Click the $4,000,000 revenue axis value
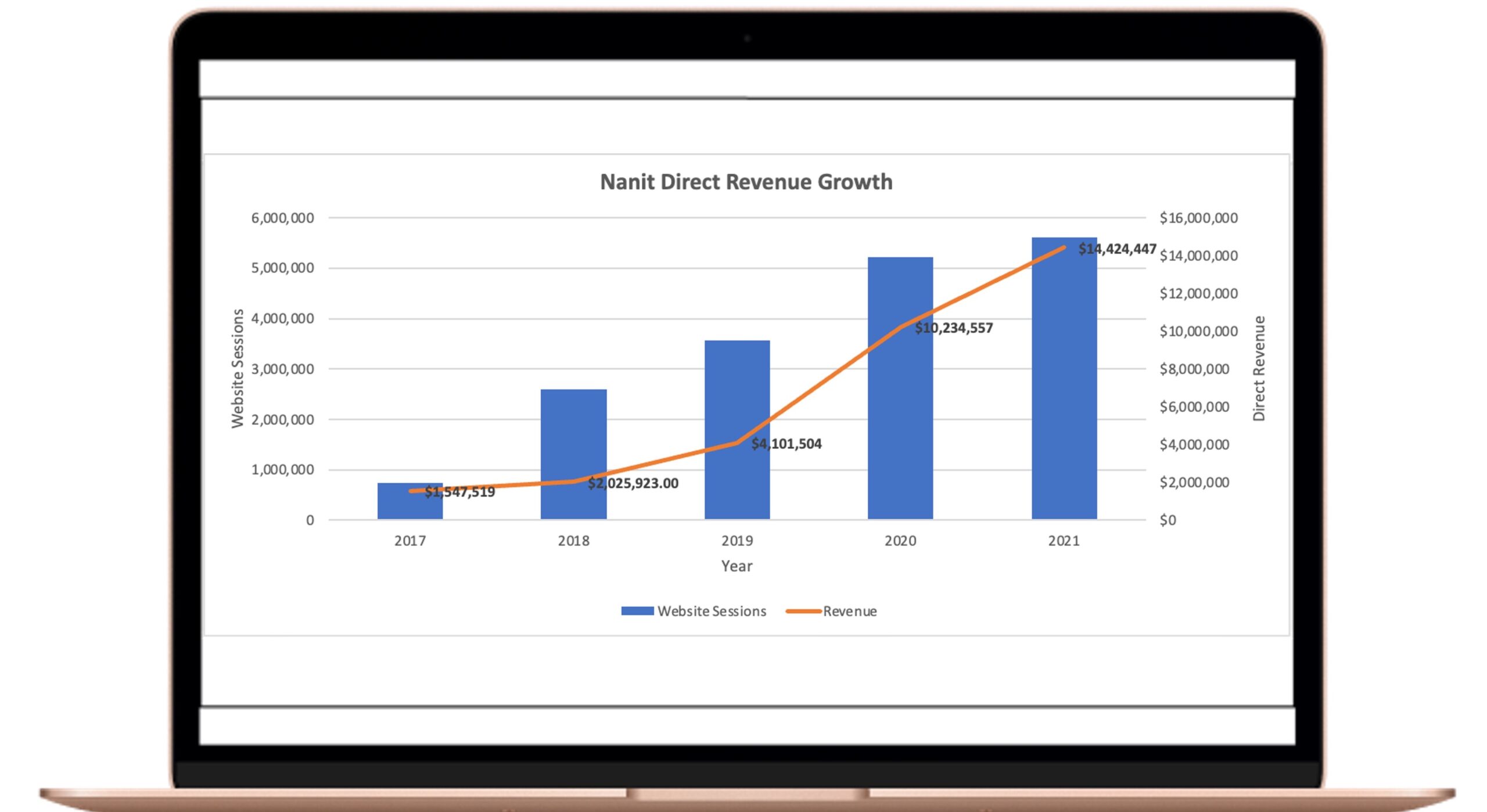The image size is (1487, 812). [1195, 445]
